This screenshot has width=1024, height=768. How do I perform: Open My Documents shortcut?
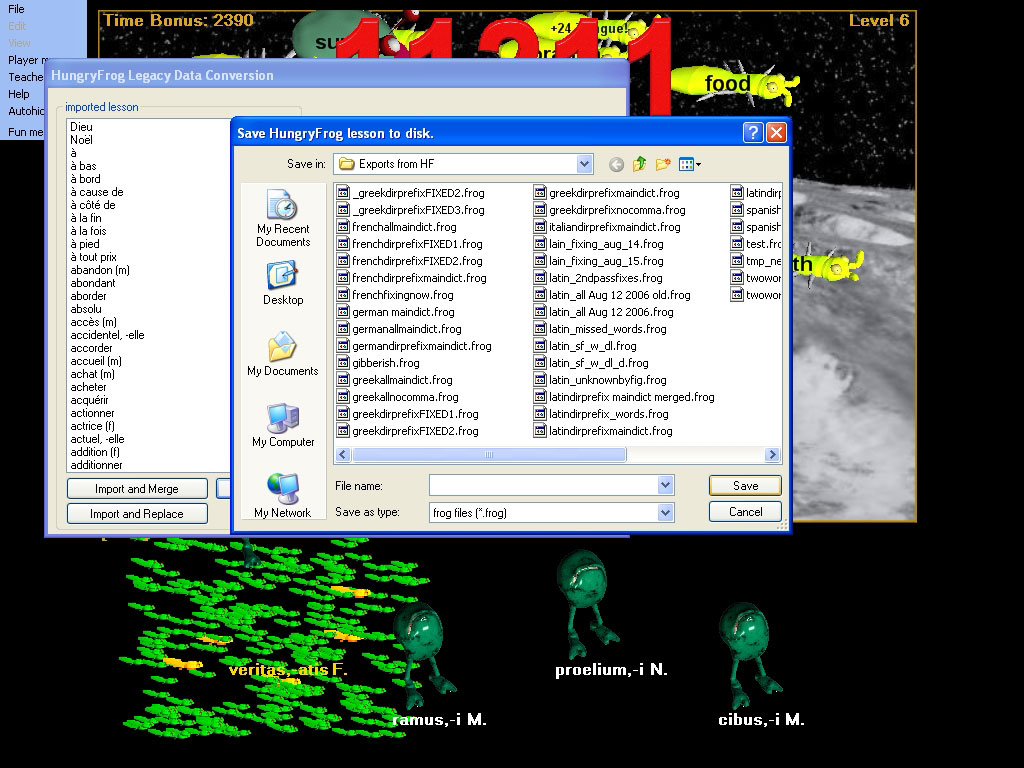(283, 355)
